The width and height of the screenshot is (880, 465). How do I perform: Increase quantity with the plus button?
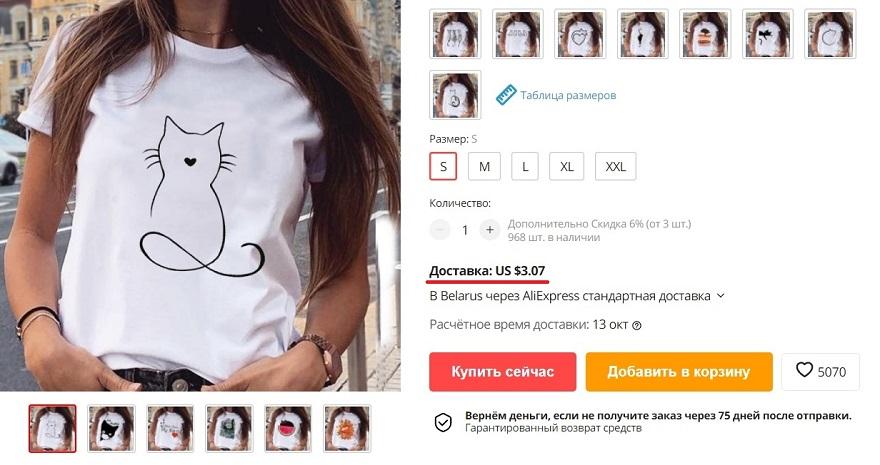click(x=489, y=230)
